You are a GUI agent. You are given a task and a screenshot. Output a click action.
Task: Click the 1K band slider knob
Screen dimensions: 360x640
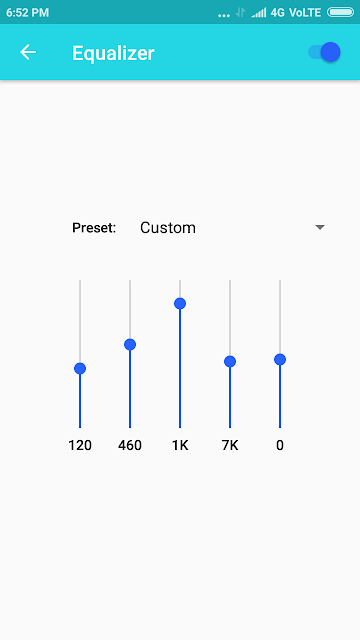(x=180, y=303)
